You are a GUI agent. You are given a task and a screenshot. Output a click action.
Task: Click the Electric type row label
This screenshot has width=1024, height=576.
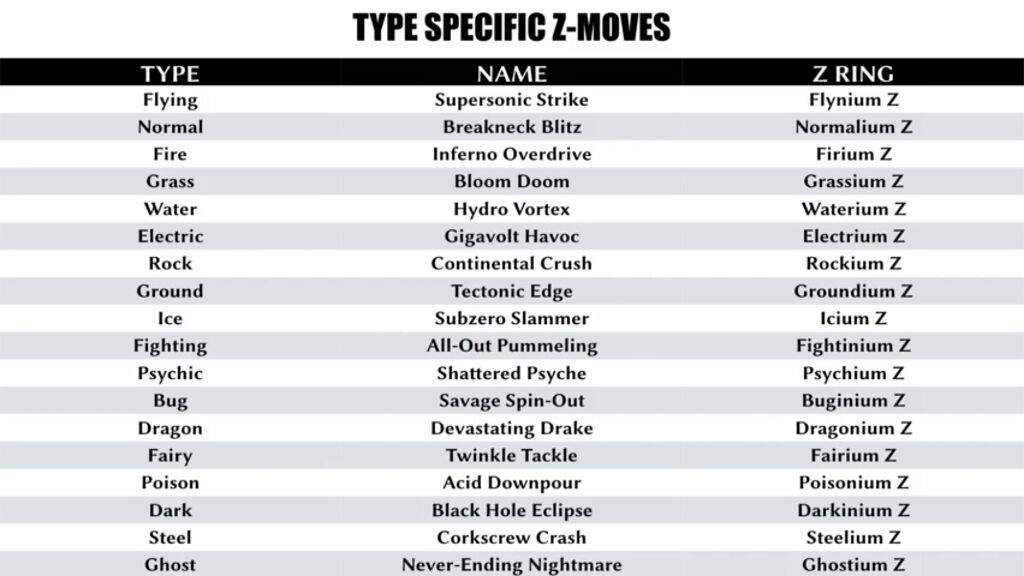tap(170, 236)
